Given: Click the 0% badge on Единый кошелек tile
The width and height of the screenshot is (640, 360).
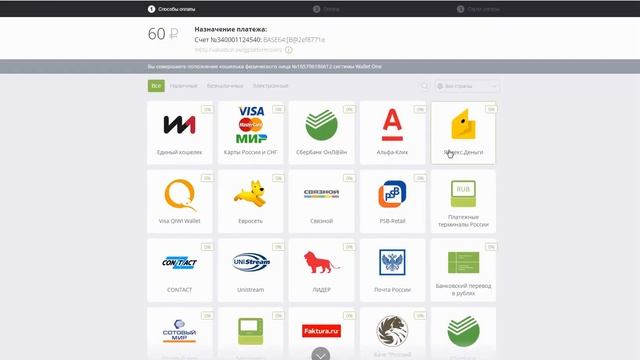Looking at the screenshot, I should (x=207, y=109).
